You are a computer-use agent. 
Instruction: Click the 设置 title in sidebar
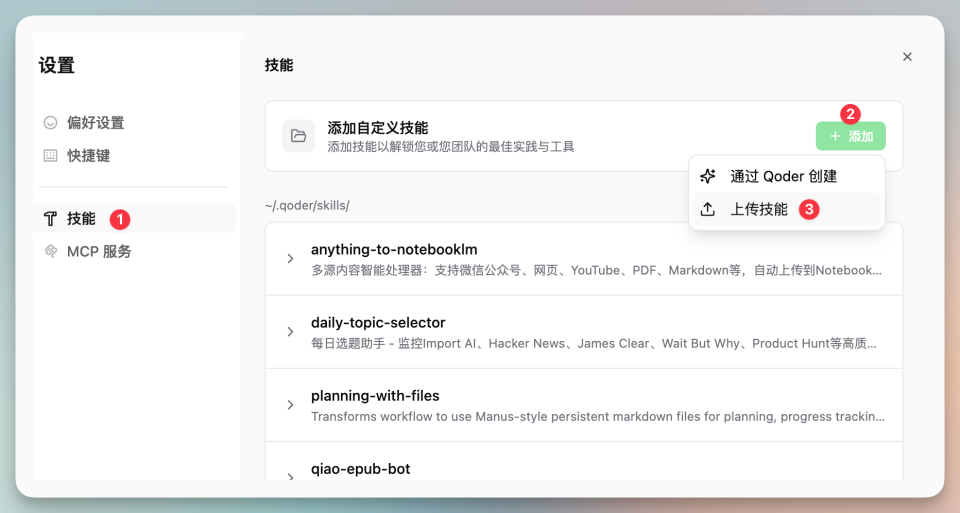(56, 65)
